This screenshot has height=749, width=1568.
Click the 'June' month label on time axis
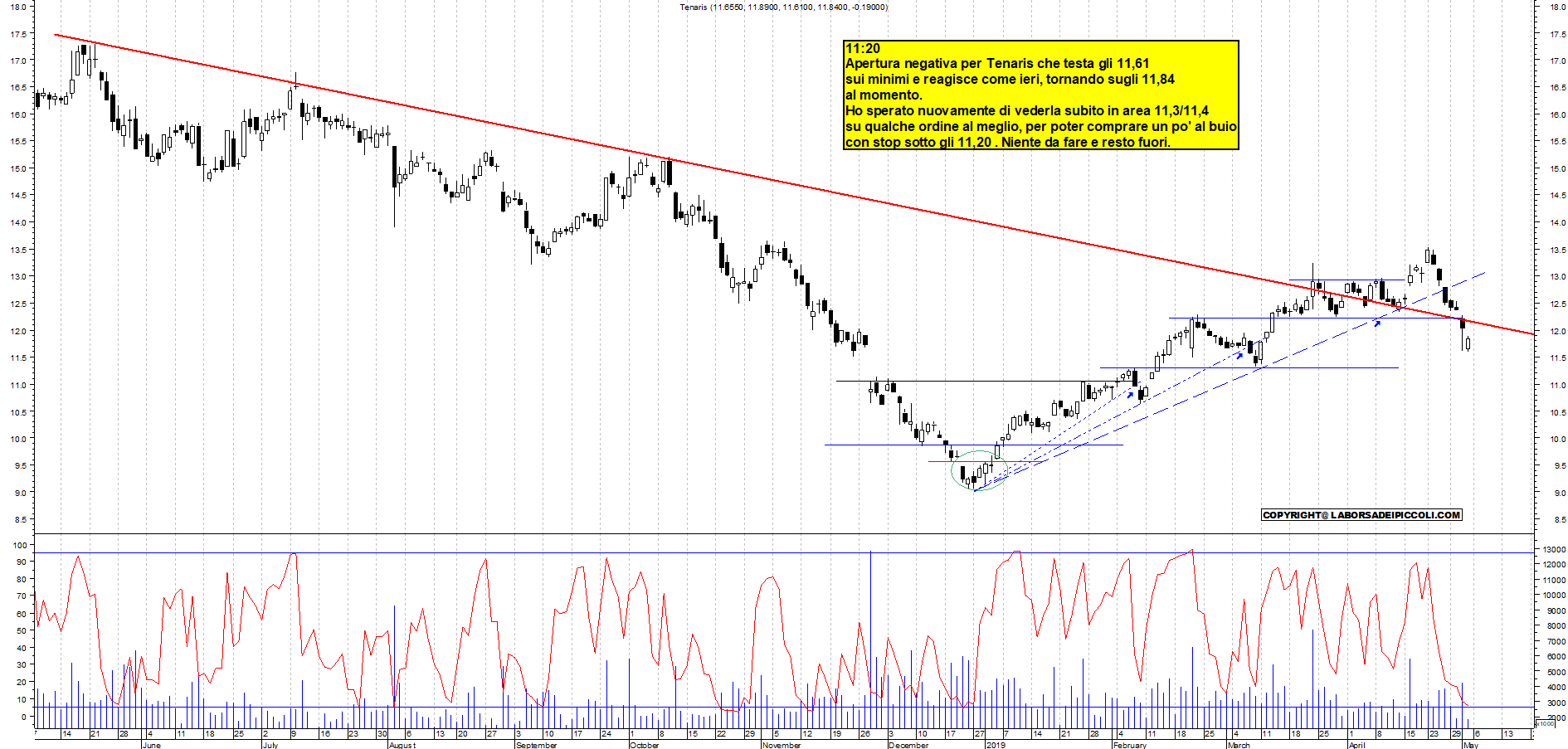151,745
